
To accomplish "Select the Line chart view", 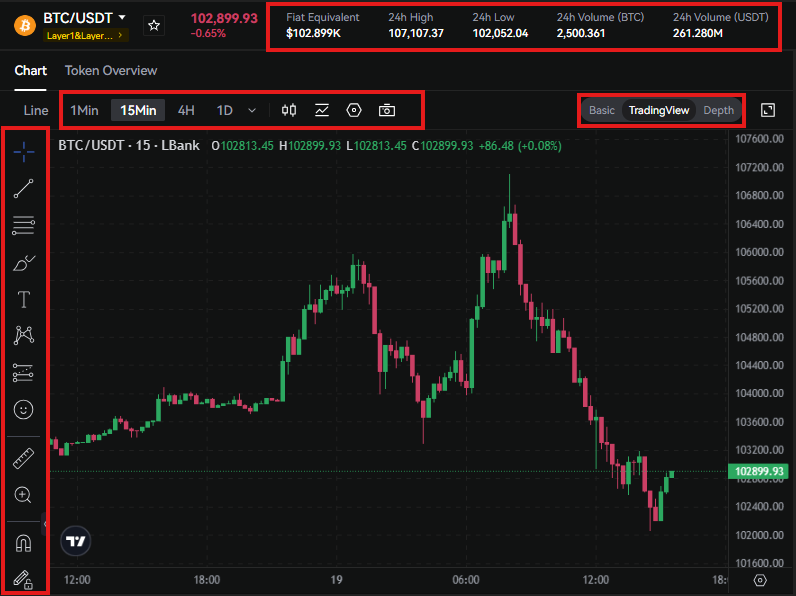I will 36,110.
